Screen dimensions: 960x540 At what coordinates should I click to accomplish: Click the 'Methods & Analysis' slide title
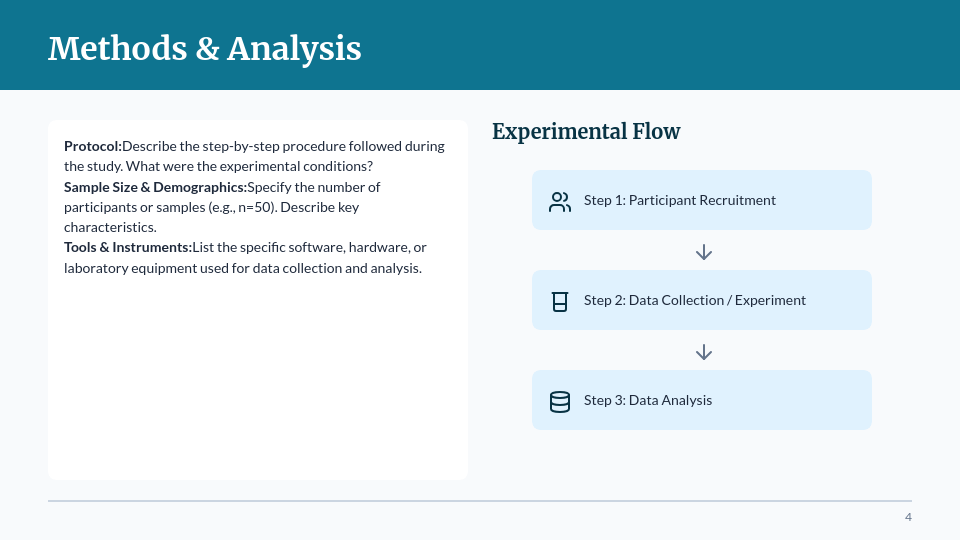205,48
